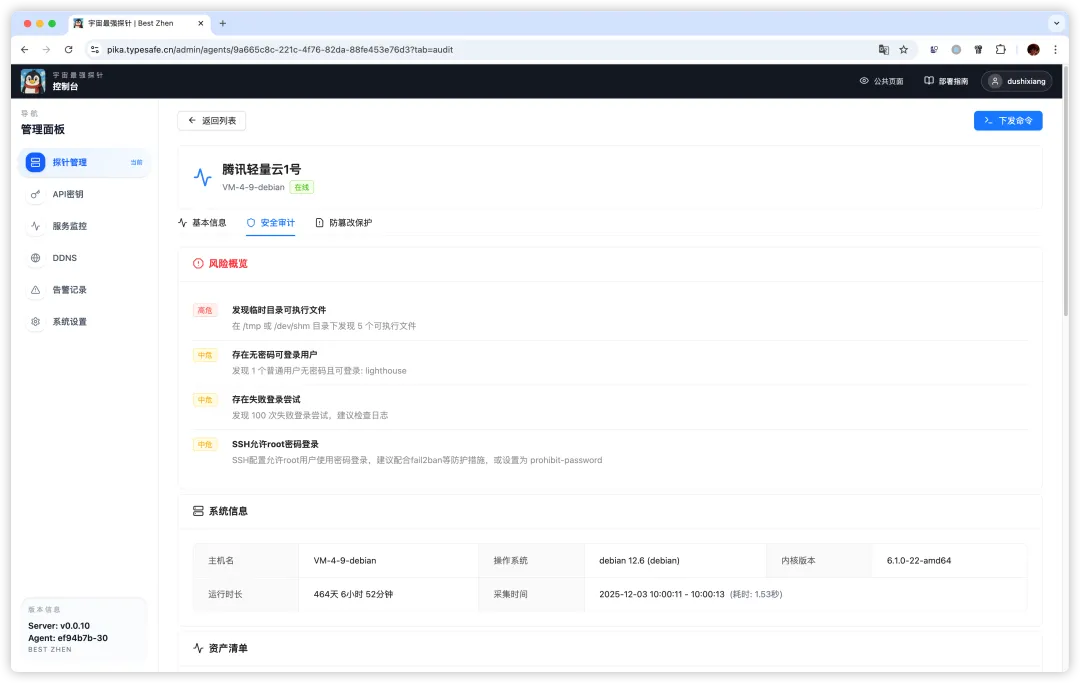The width and height of the screenshot is (1080, 683).
Task: Close the 宇宙最强探针 tab
Action: [x=200, y=23]
